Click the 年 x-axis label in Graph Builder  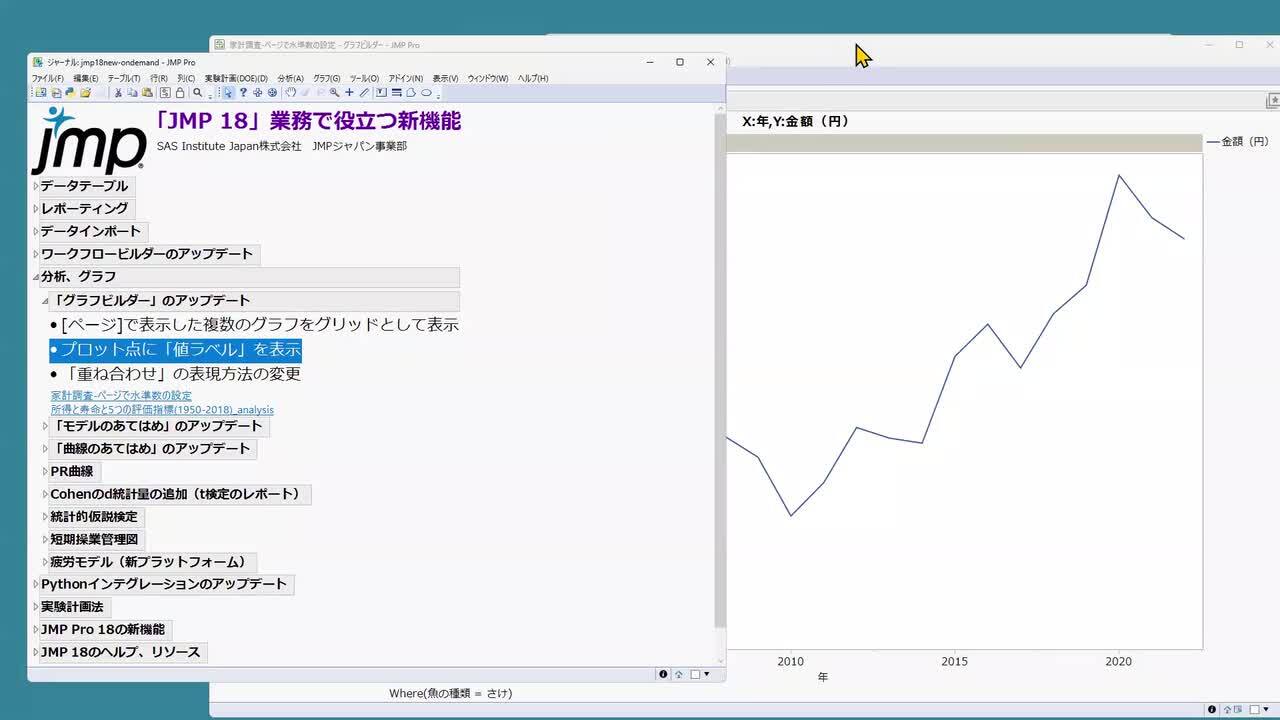823,677
